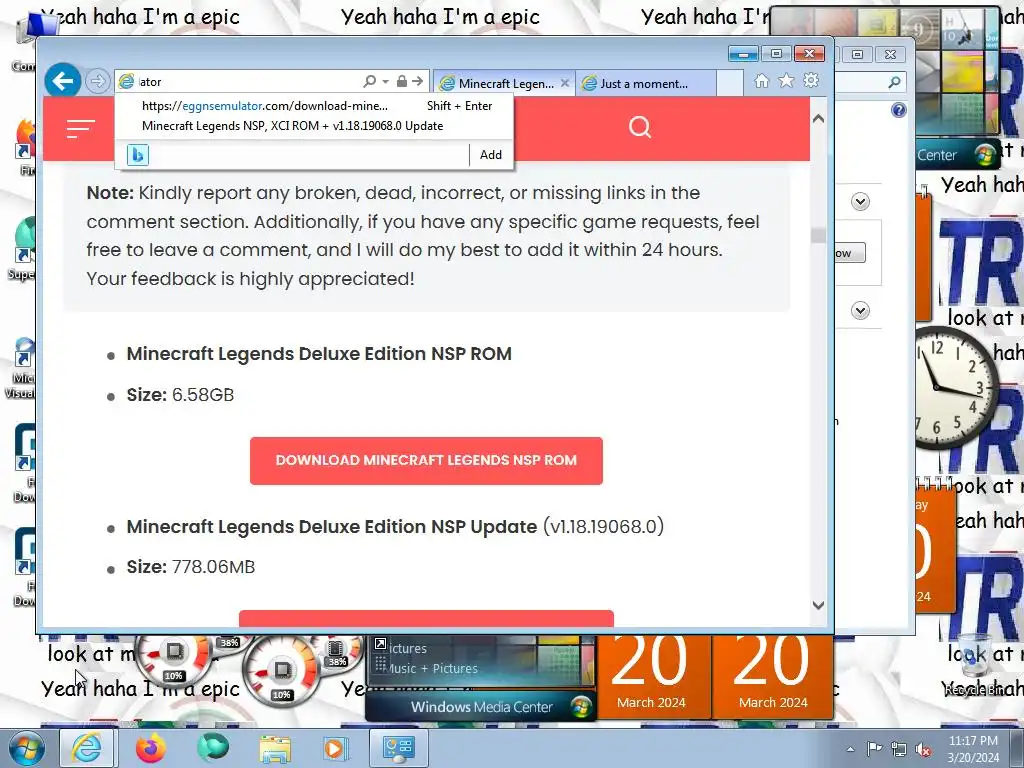Image resolution: width=1024 pixels, height=768 pixels.
Task: Click the address bar Go arrow
Action: tap(418, 81)
